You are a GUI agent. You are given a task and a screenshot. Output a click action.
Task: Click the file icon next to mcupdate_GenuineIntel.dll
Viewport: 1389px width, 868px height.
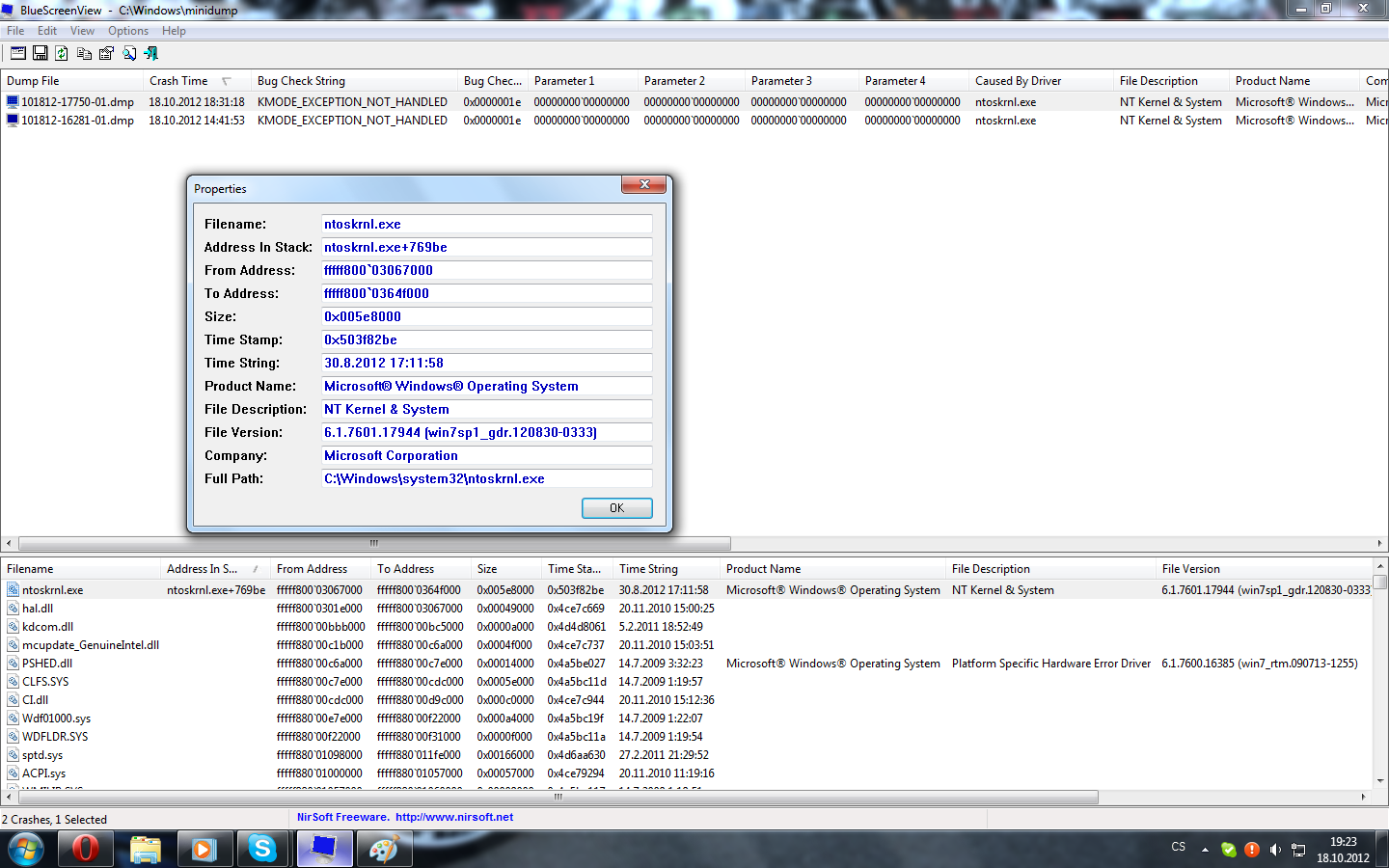click(x=13, y=645)
